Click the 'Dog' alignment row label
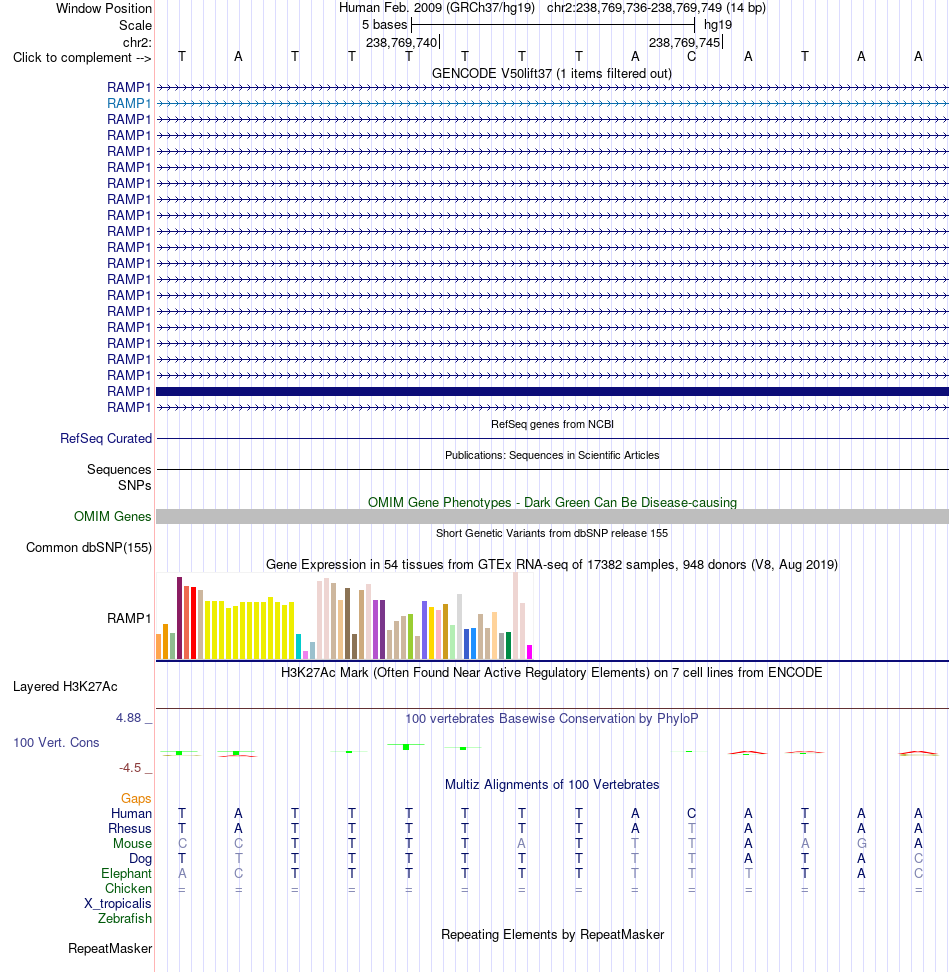Screen dimensions: 950x972 point(140,859)
